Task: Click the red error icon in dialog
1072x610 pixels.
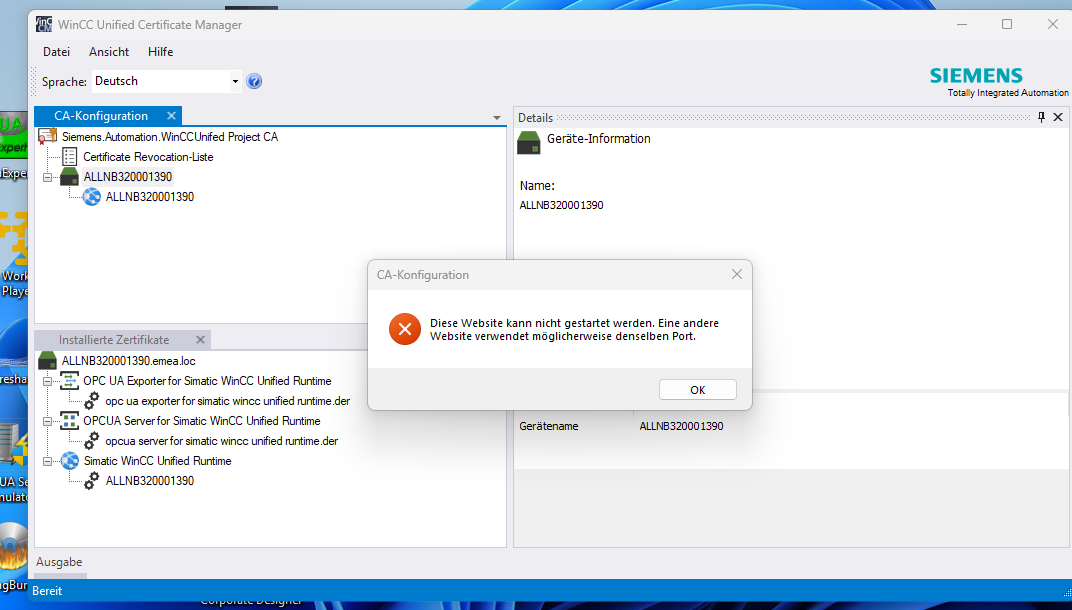Action: point(405,330)
